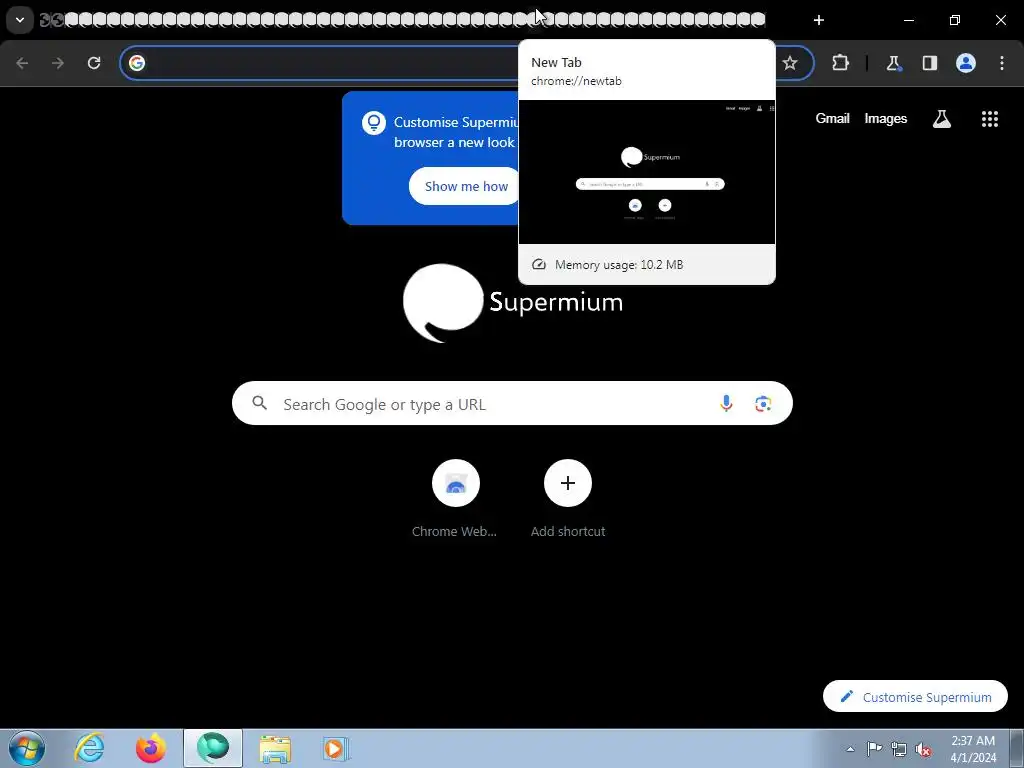Click the lightbulb icon in promo card

[x=374, y=123]
